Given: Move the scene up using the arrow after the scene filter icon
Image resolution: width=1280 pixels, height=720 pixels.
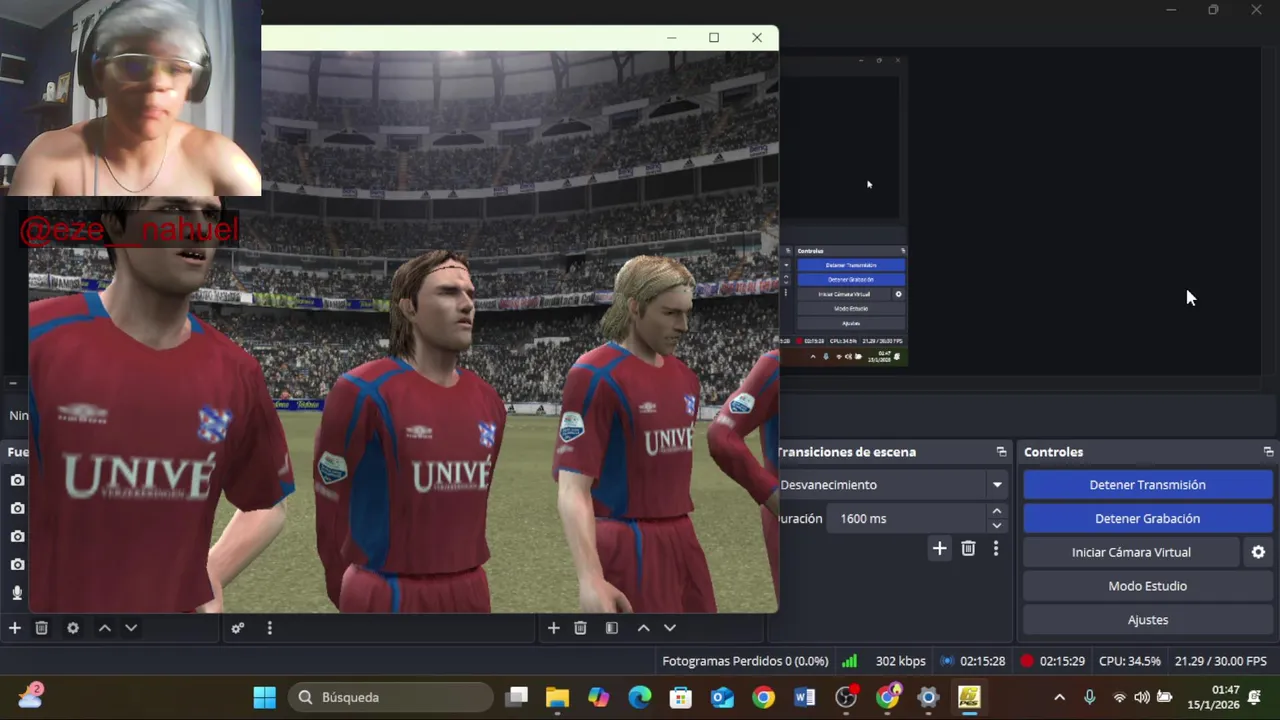Looking at the screenshot, I should point(643,628).
